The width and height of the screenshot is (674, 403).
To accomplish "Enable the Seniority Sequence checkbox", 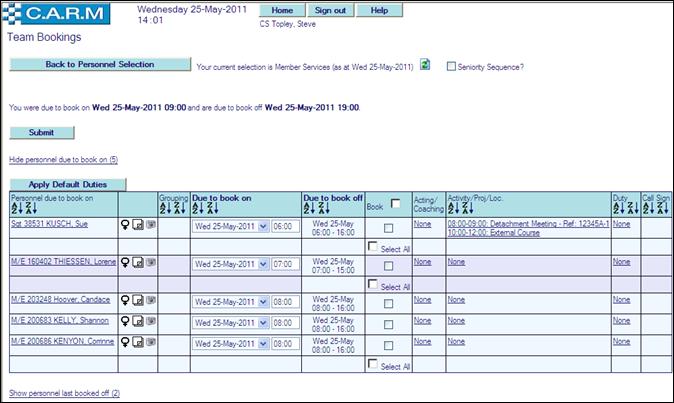I will coord(451,66).
